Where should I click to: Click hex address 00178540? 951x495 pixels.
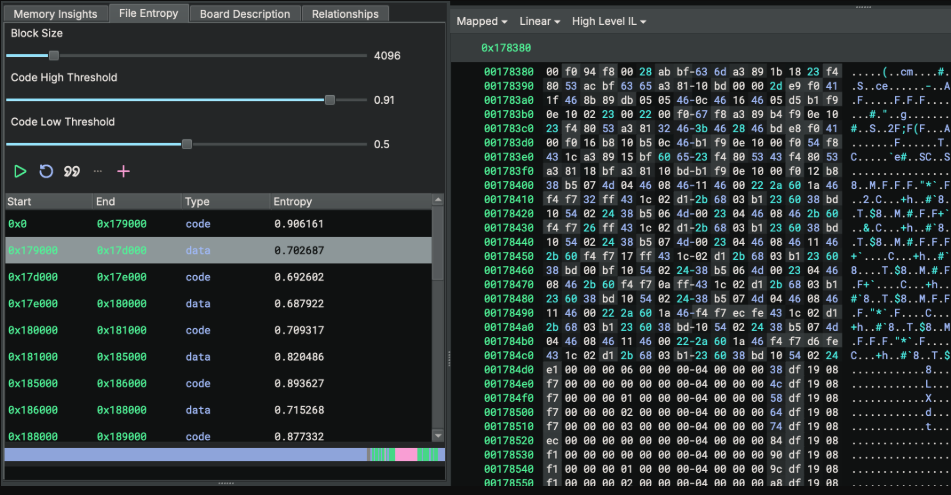[509, 469]
